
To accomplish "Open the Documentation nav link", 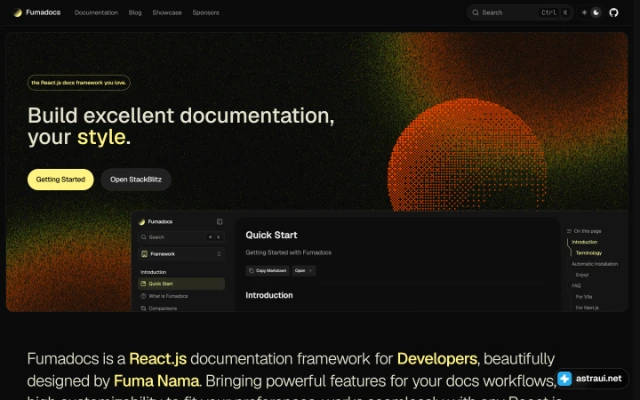I will (x=96, y=13).
